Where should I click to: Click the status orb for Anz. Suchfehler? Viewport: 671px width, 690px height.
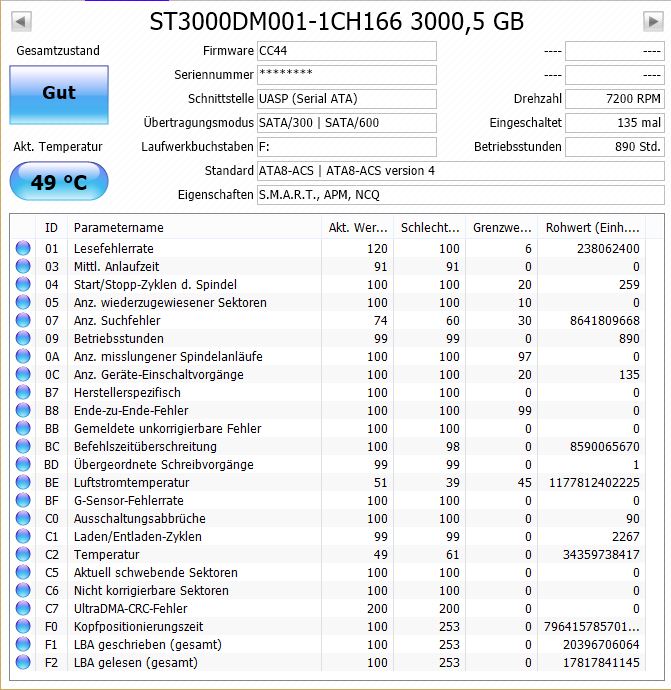[x=23, y=320]
